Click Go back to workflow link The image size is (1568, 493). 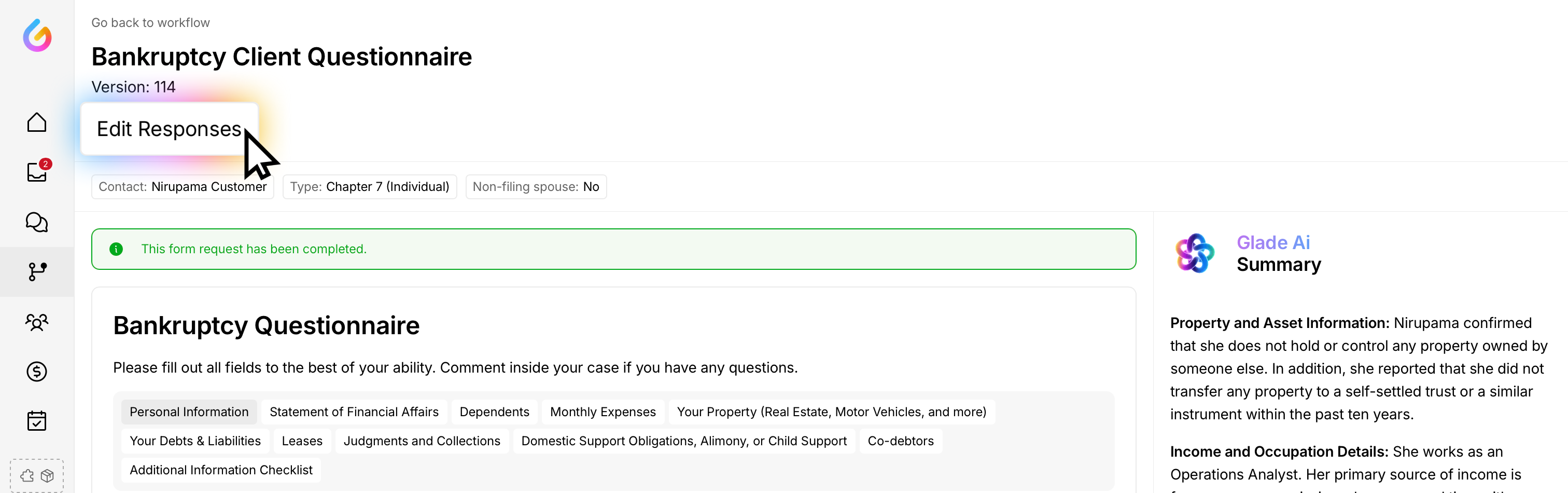point(150,22)
